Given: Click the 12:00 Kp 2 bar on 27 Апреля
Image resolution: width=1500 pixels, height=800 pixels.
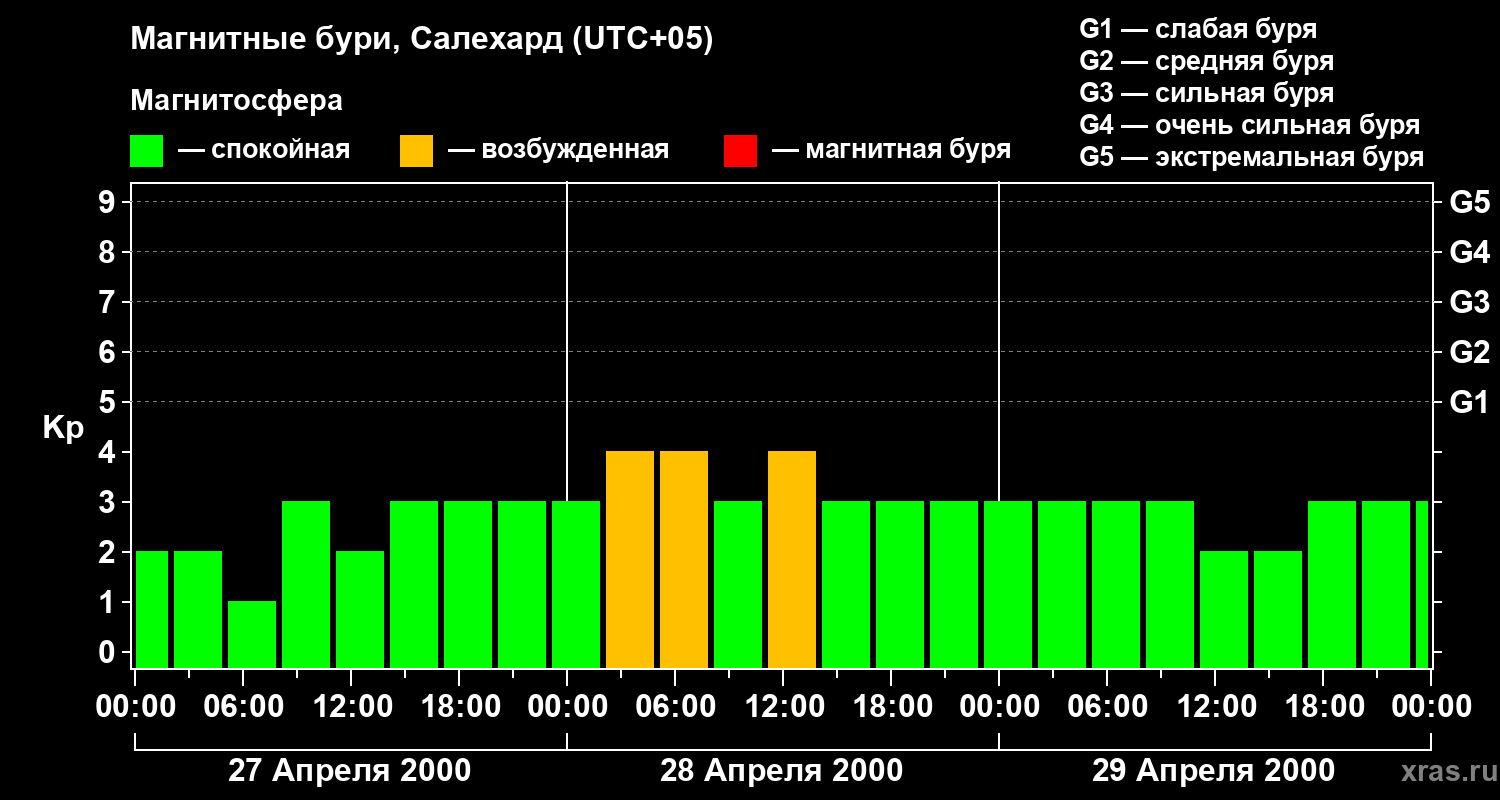Looking at the screenshot, I should click(x=360, y=609).
